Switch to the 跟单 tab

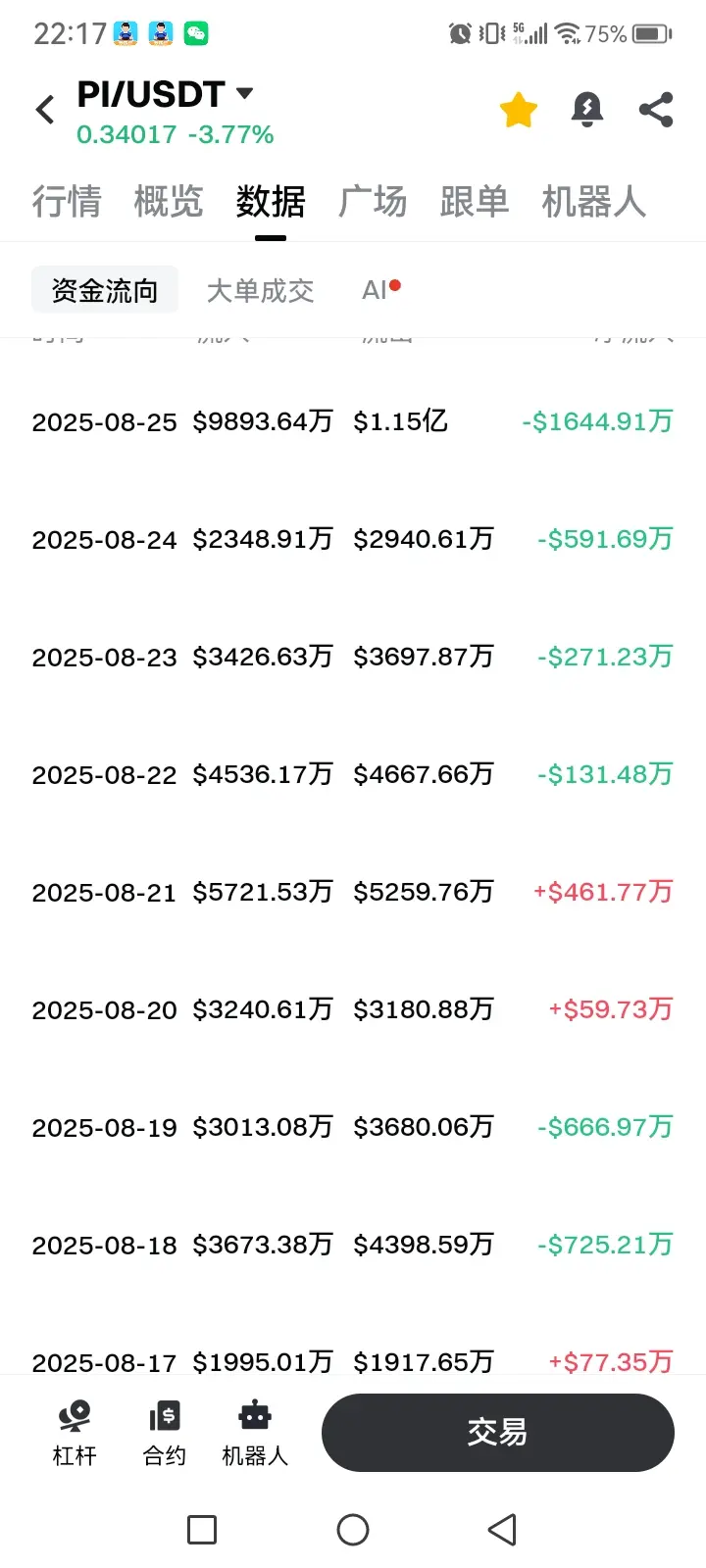point(475,202)
